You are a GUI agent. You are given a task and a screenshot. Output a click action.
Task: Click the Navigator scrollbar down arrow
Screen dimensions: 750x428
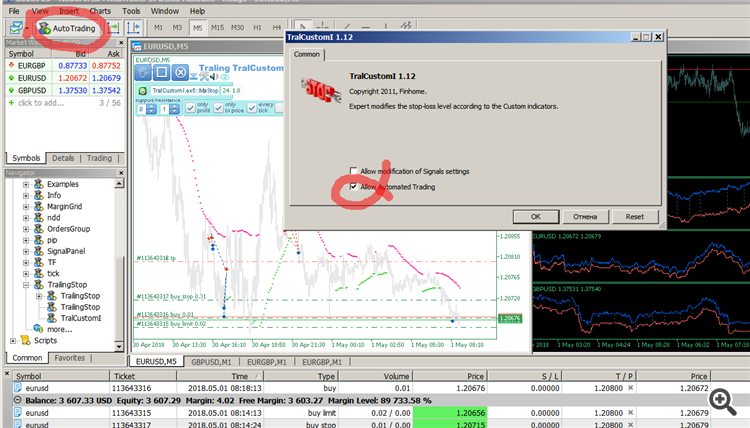pyautogui.click(x=119, y=346)
